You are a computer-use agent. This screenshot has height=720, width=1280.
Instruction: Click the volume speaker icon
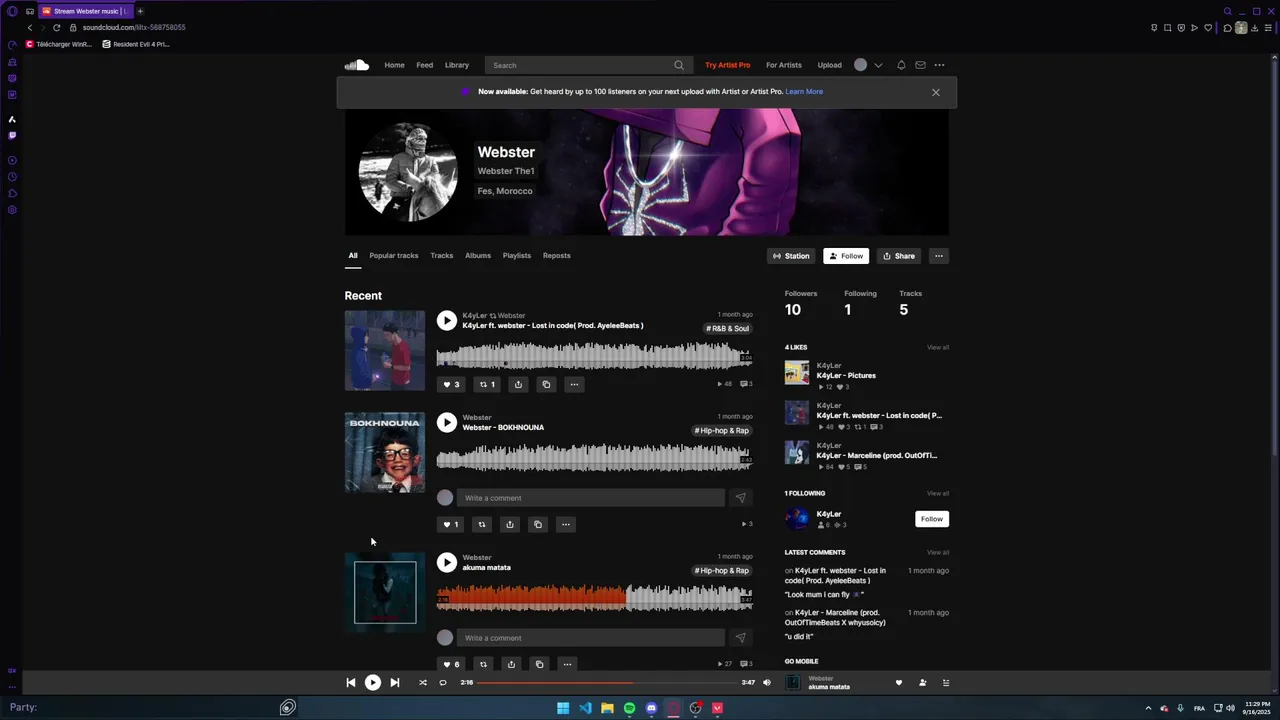click(x=767, y=683)
